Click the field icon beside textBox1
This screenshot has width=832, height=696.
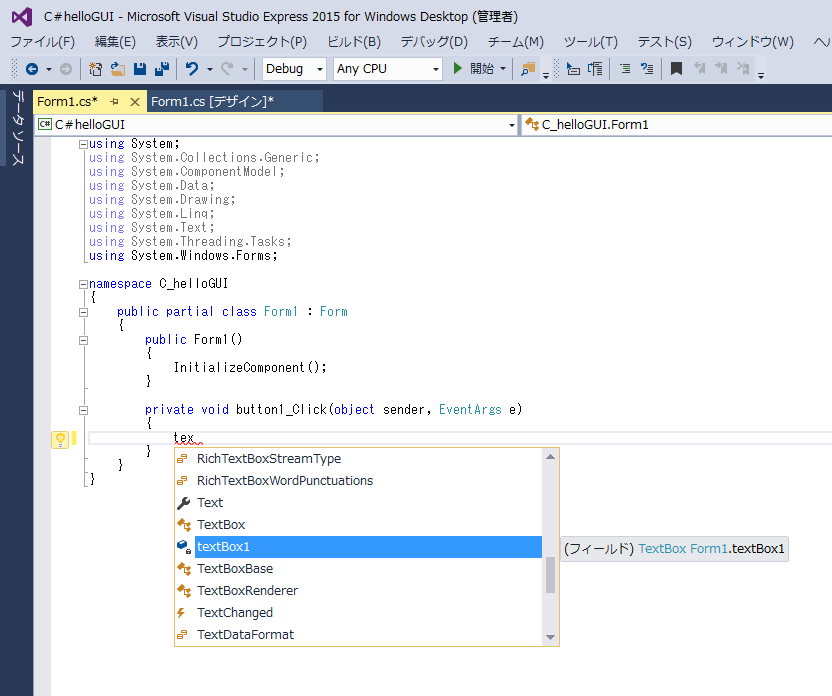click(x=184, y=547)
